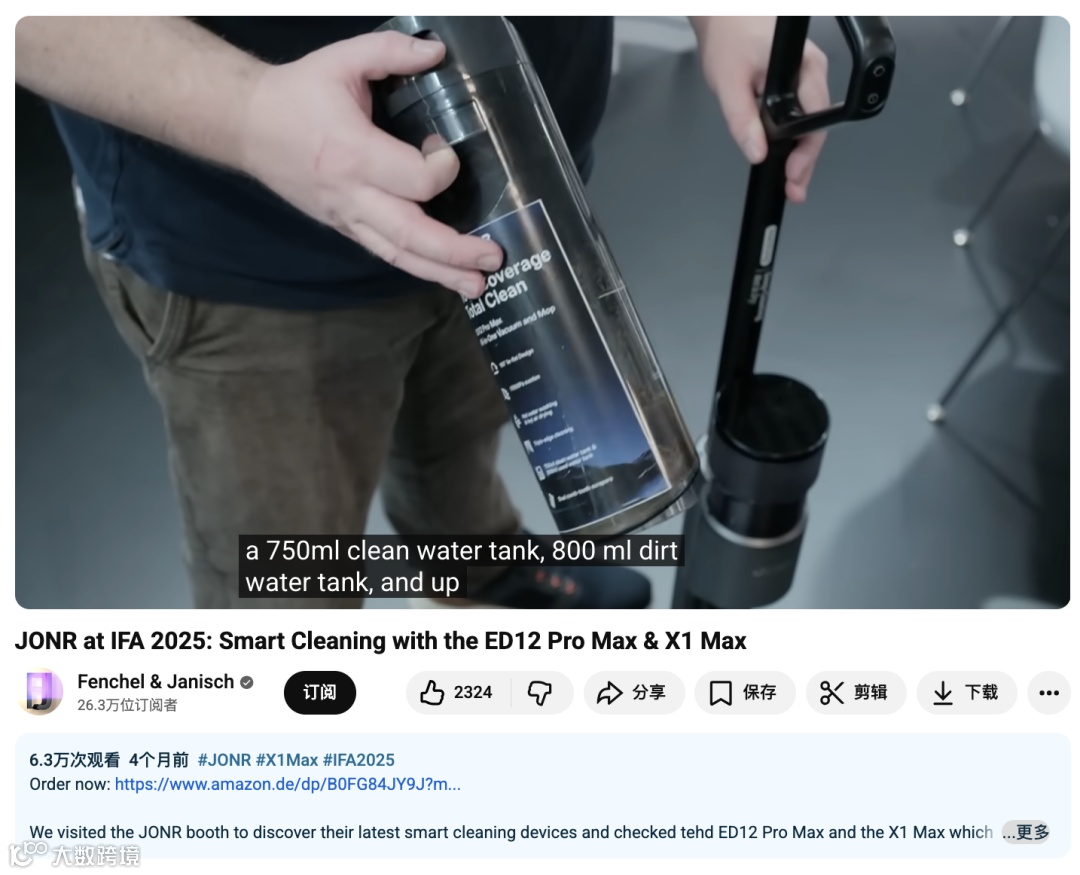The width and height of the screenshot is (1080, 875).
Task: Click the download arrow icon
Action: pyautogui.click(x=942, y=692)
